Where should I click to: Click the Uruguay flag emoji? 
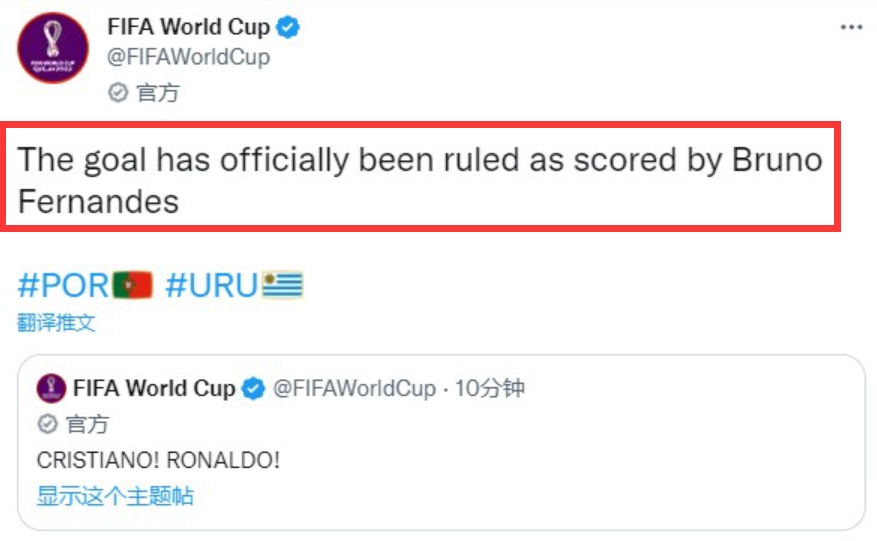[283, 285]
